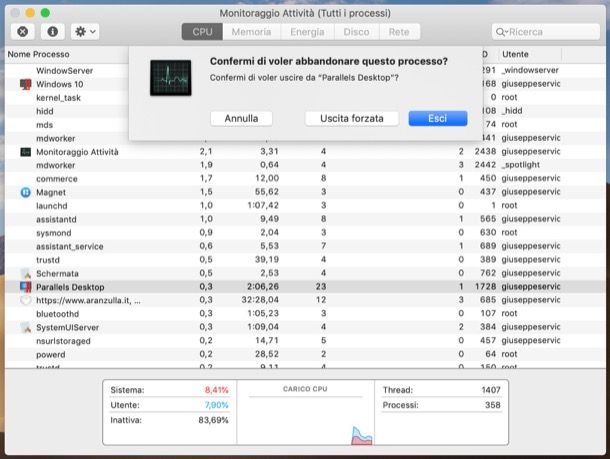Open the gear actions dropdown menu
This screenshot has width=610, height=459.
click(x=85, y=32)
